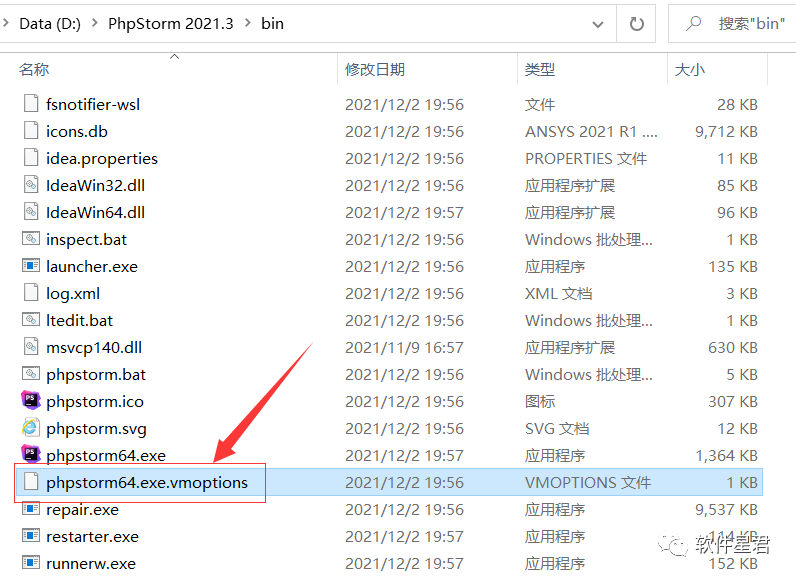Click the phpstorm64.exe.vmoptions file icon

point(31,481)
